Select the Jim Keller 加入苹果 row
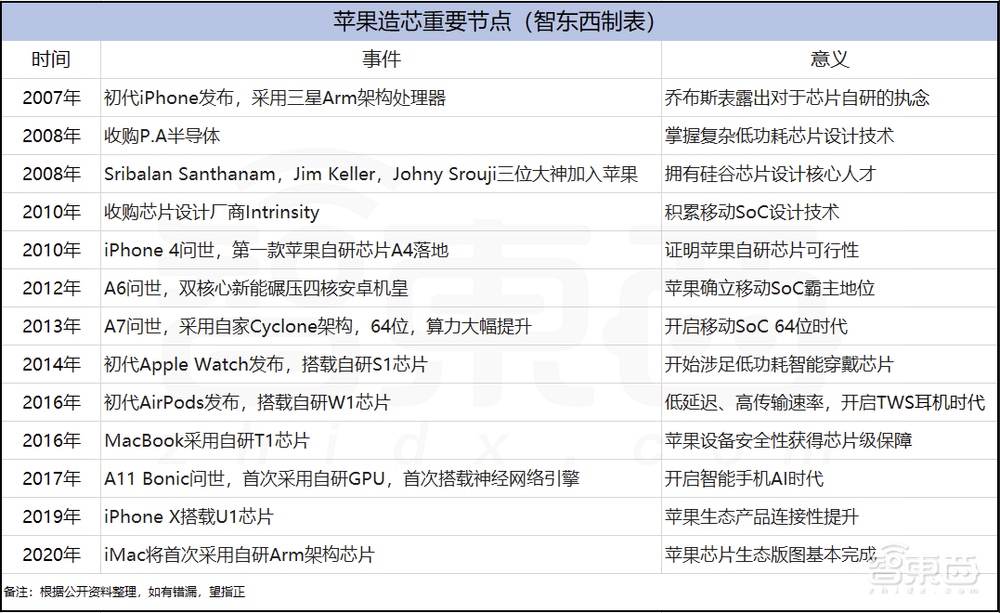This screenshot has width=1000, height=613. click(x=375, y=174)
